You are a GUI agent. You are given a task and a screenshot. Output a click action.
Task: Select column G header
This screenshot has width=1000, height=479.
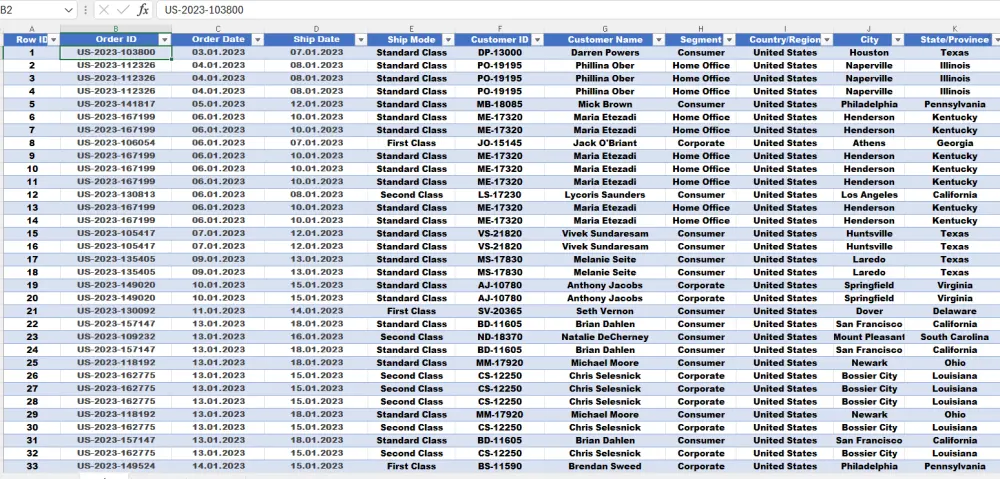tap(605, 29)
